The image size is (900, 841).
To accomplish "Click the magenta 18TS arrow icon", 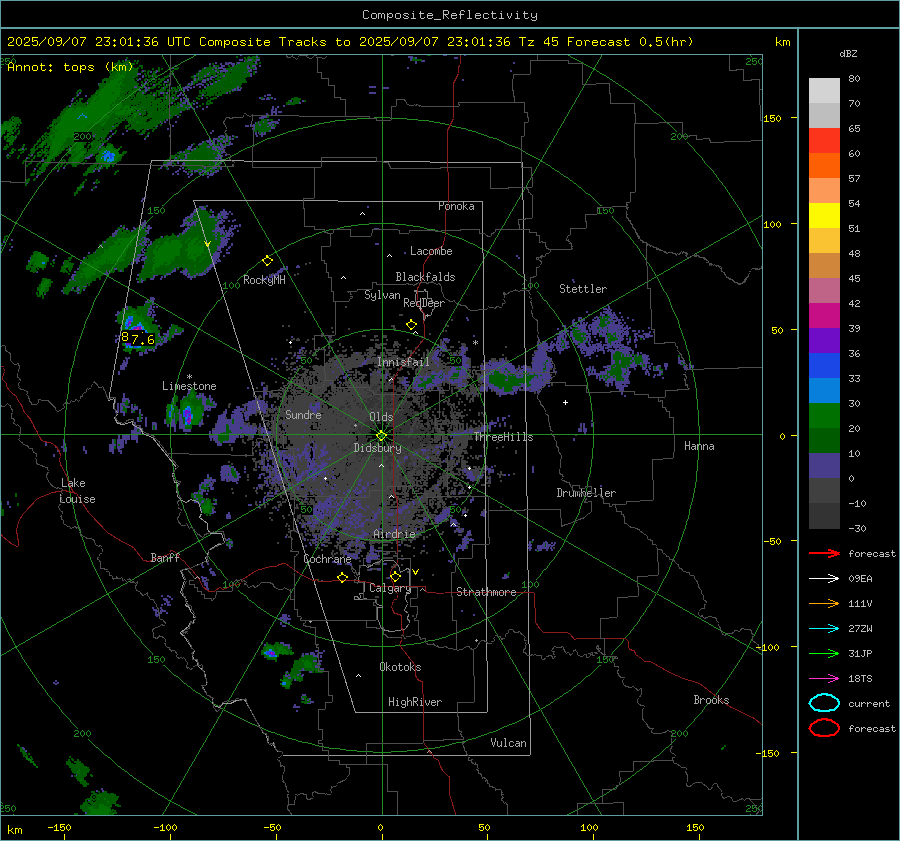I will [824, 679].
